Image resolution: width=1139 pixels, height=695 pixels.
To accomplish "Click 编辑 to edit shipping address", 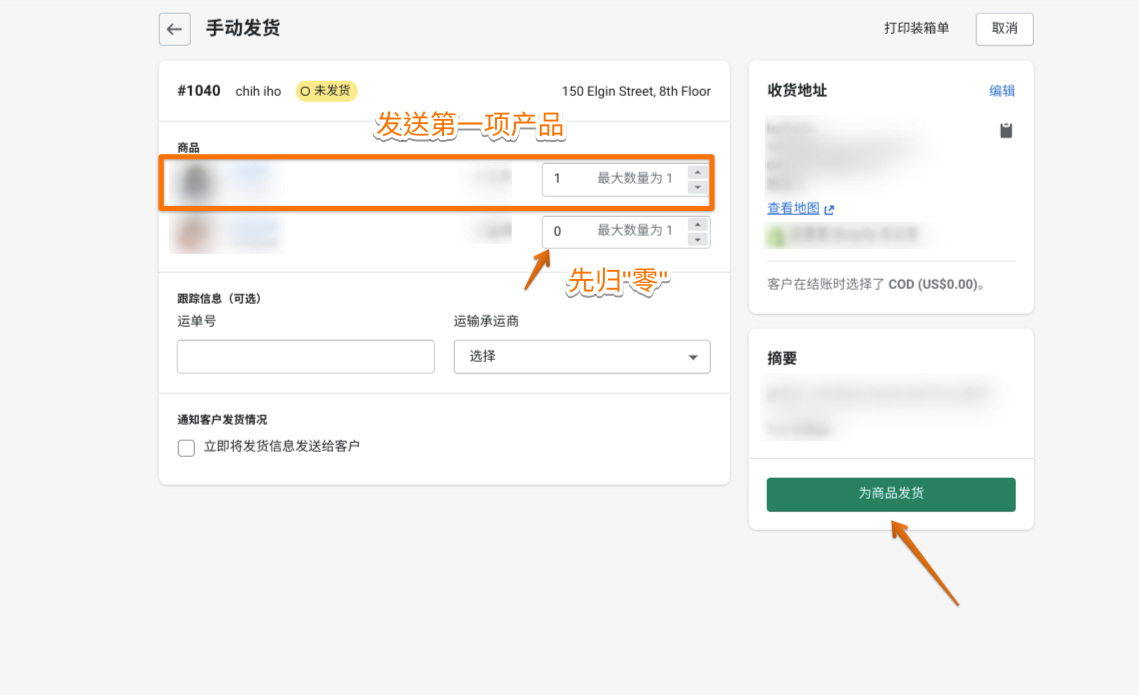I will click(1002, 91).
